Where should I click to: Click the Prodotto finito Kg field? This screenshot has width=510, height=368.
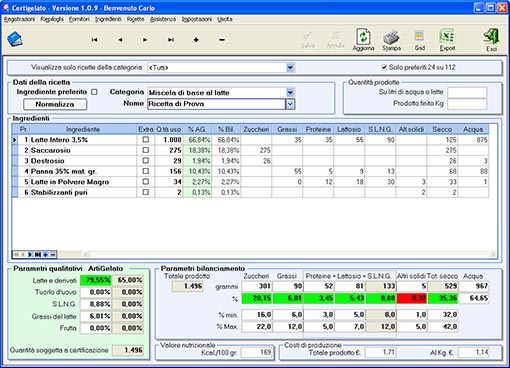(x=467, y=104)
